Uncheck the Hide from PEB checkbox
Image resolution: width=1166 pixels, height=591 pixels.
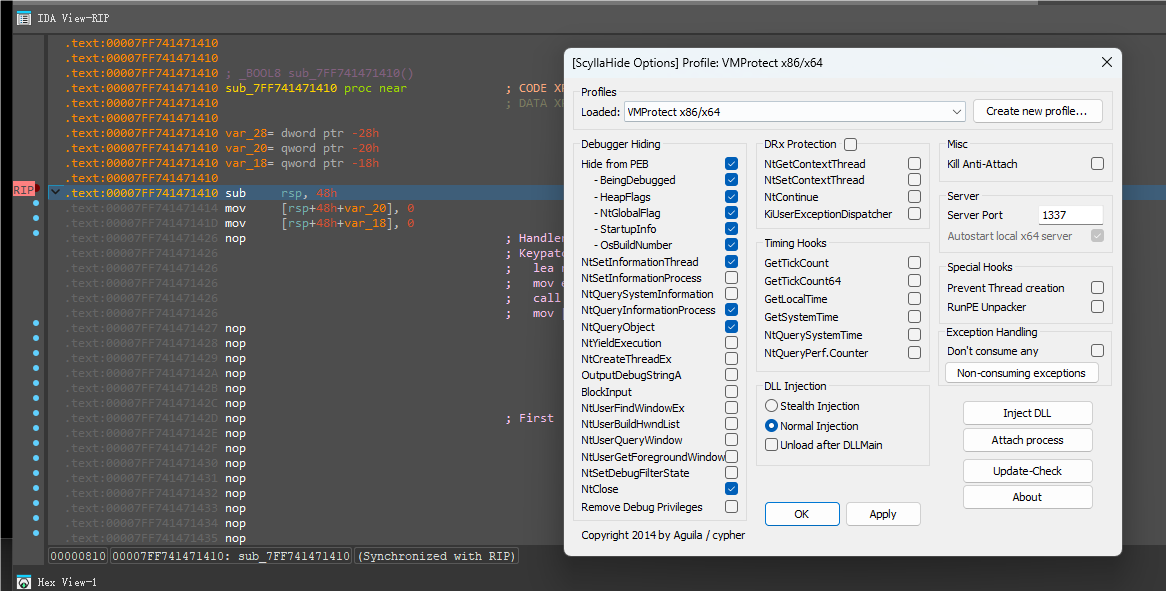point(731,164)
